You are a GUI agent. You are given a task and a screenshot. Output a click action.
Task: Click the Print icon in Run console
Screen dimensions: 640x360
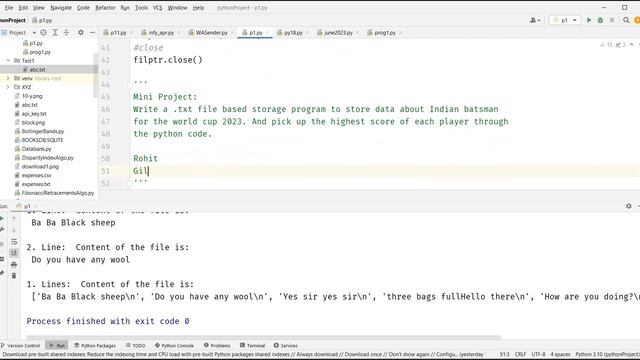(x=14, y=264)
